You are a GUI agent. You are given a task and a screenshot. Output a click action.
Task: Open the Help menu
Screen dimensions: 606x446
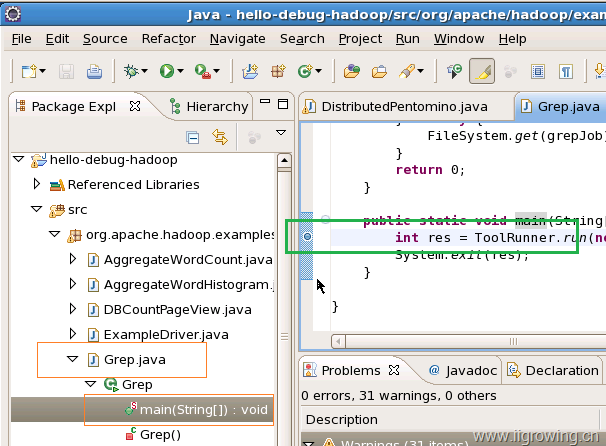click(x=512, y=39)
